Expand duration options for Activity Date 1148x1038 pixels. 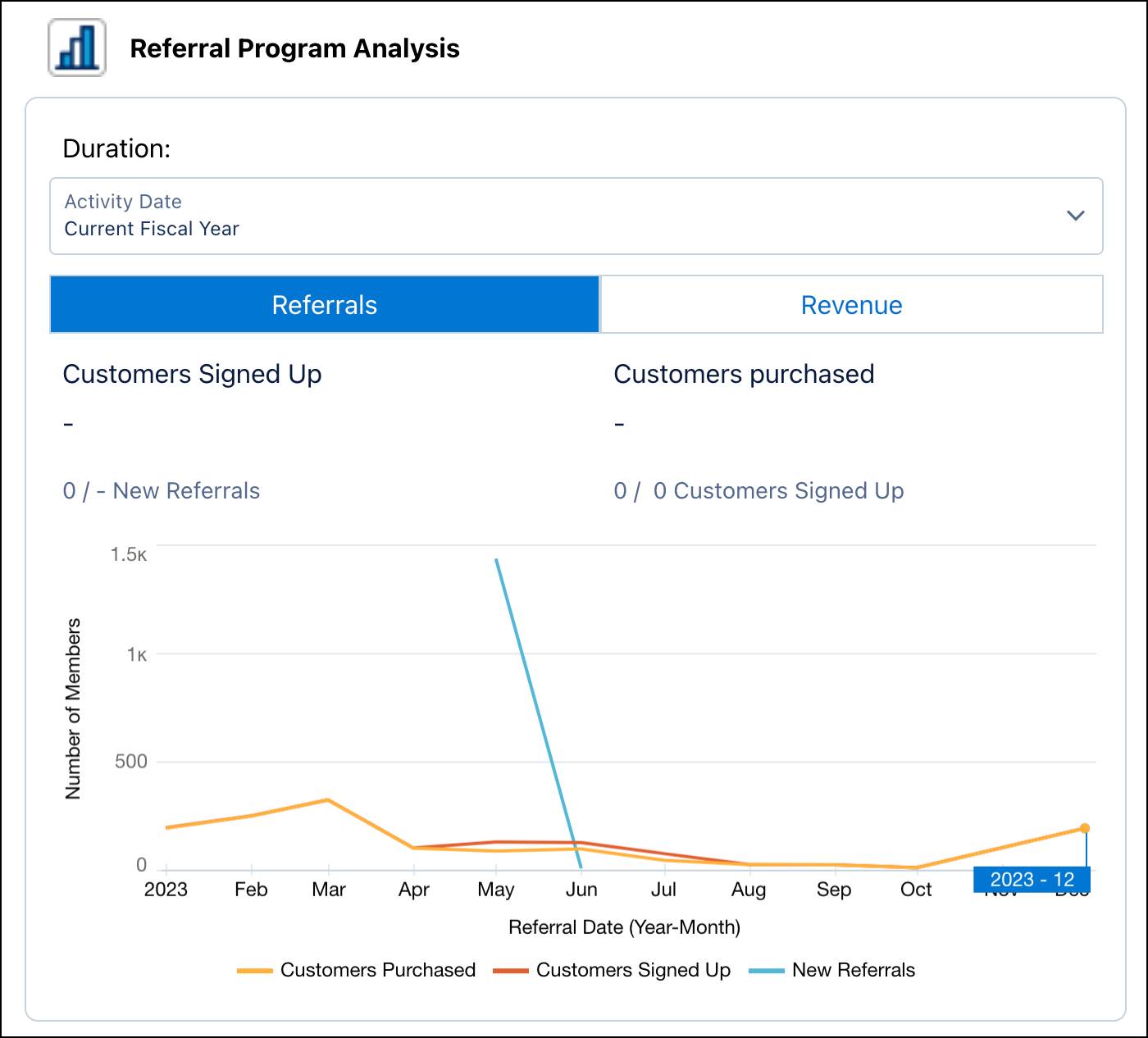(576, 216)
